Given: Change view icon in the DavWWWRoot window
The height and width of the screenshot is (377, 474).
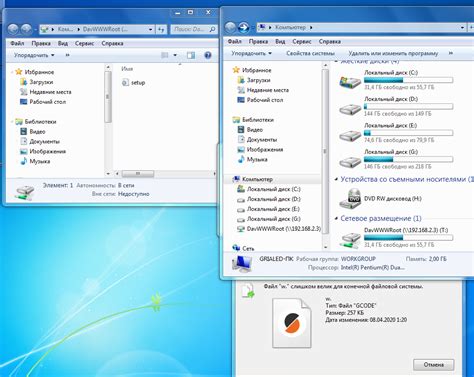Looking at the screenshot, I should 165,55.
